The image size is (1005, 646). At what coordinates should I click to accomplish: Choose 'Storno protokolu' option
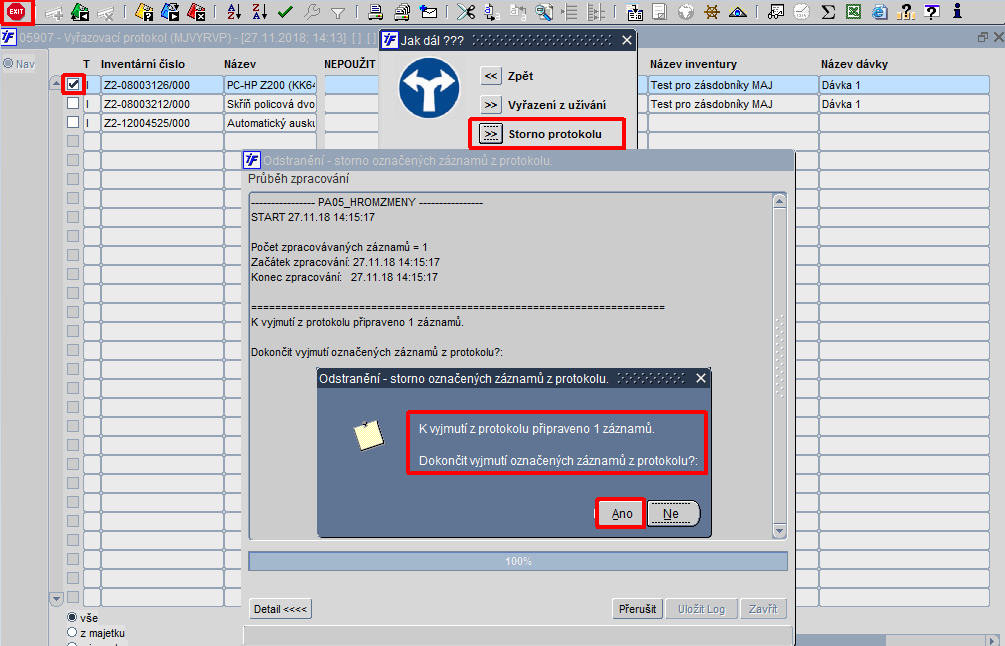(x=491, y=134)
